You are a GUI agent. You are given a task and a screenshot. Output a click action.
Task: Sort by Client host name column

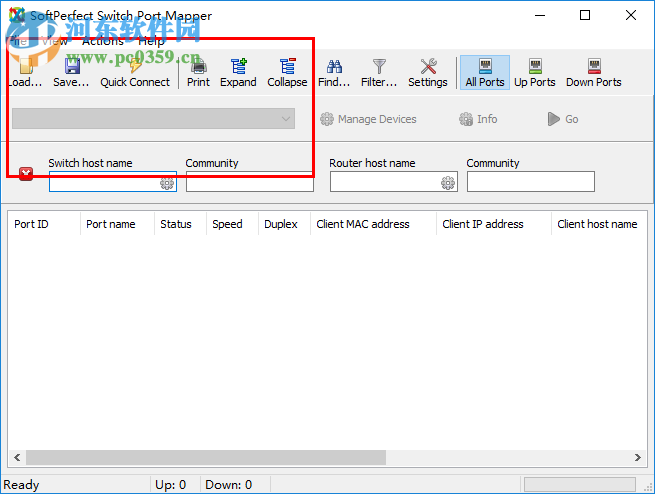coord(599,224)
